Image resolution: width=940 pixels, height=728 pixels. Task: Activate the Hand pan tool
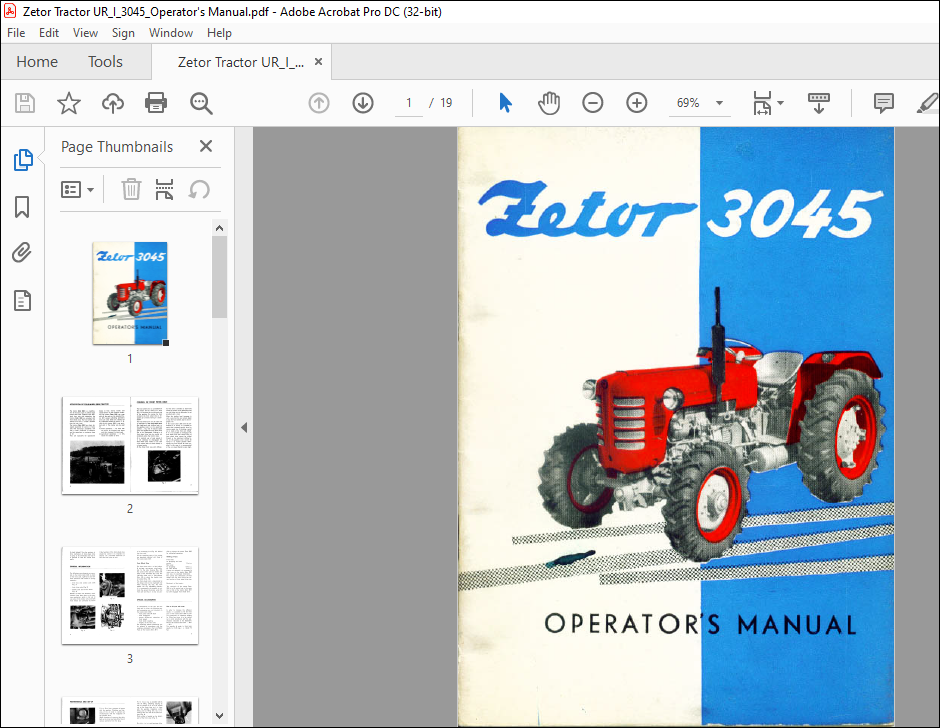[549, 103]
